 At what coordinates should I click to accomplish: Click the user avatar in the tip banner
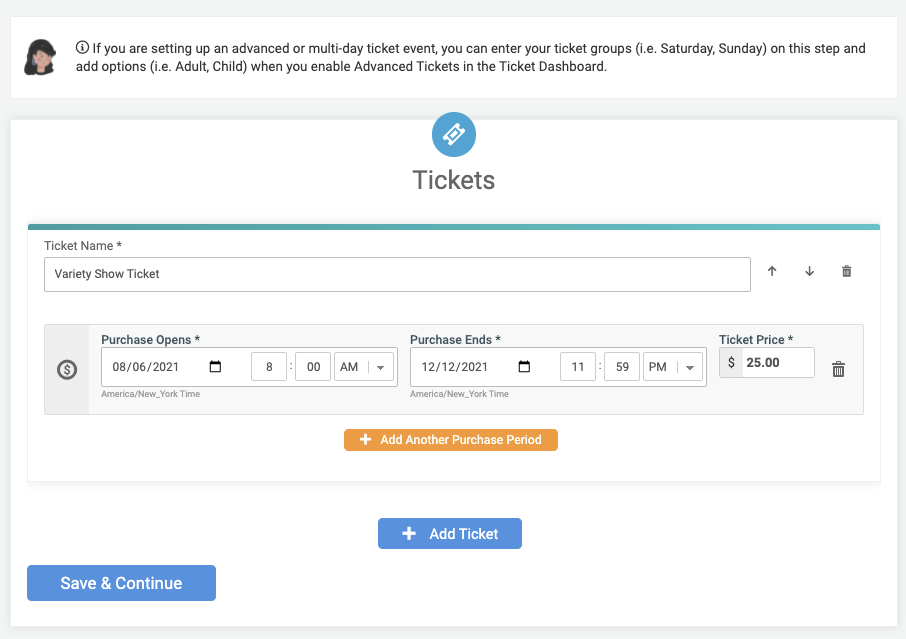pos(41,56)
